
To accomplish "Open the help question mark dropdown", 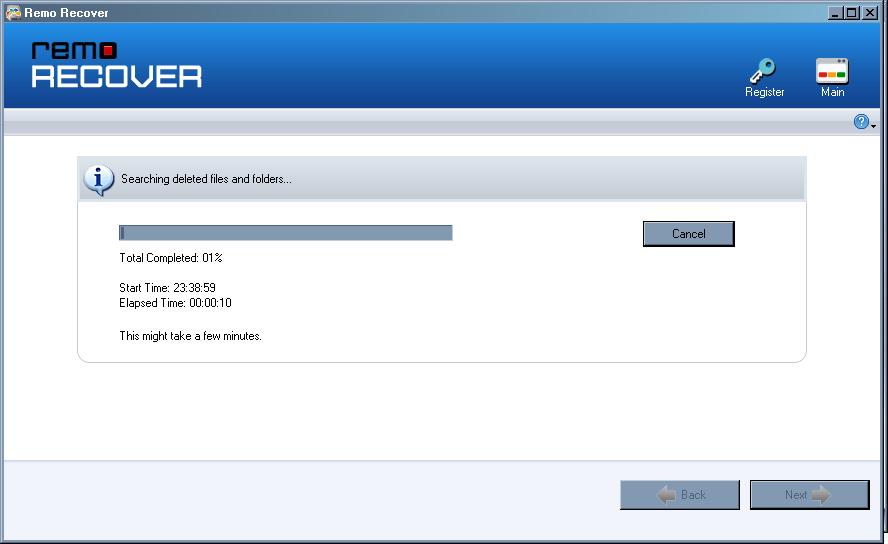I will click(864, 122).
